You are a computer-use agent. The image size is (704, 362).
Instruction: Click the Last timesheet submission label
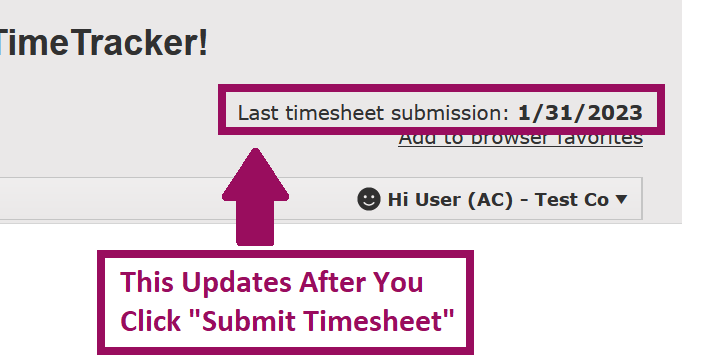[x=373, y=113]
